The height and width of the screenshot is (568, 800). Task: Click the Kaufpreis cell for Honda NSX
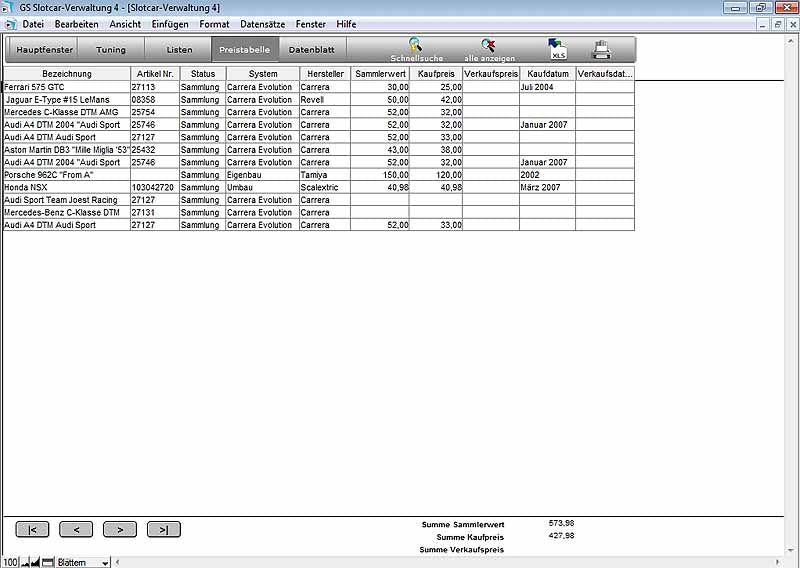(436, 187)
